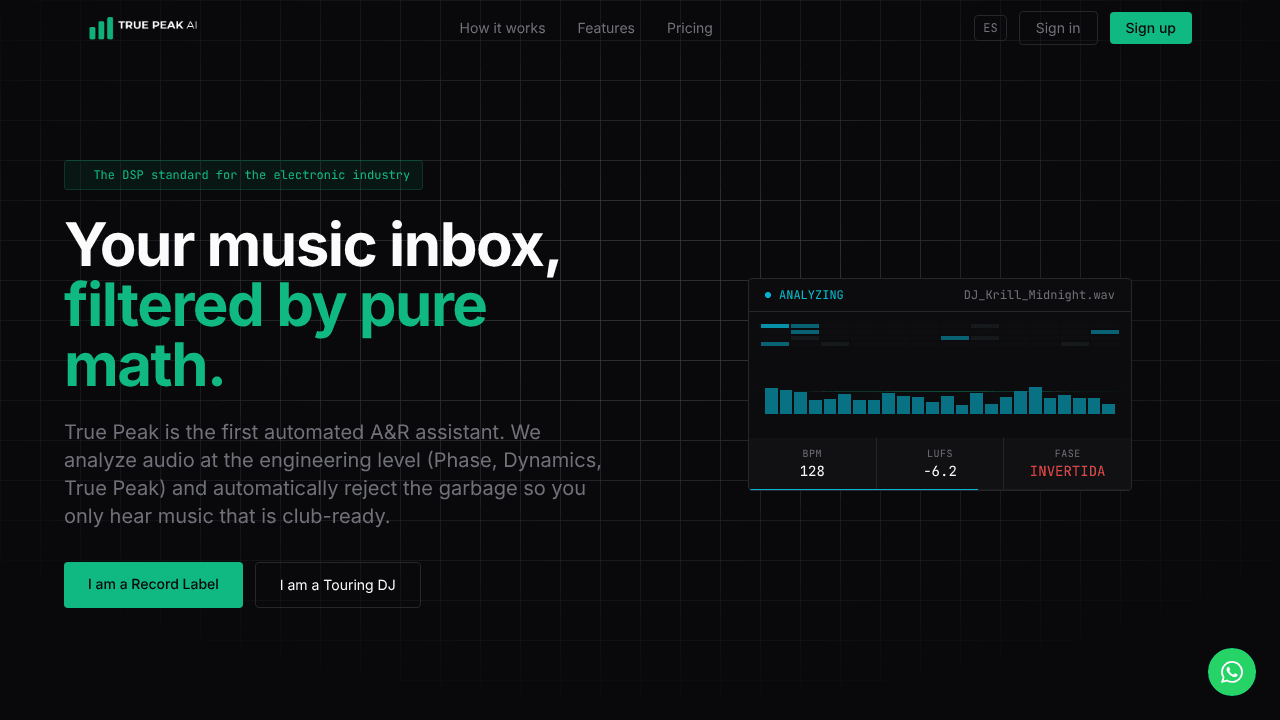The image size is (1280, 720).
Task: Open the Pricing menu item
Action: (690, 28)
